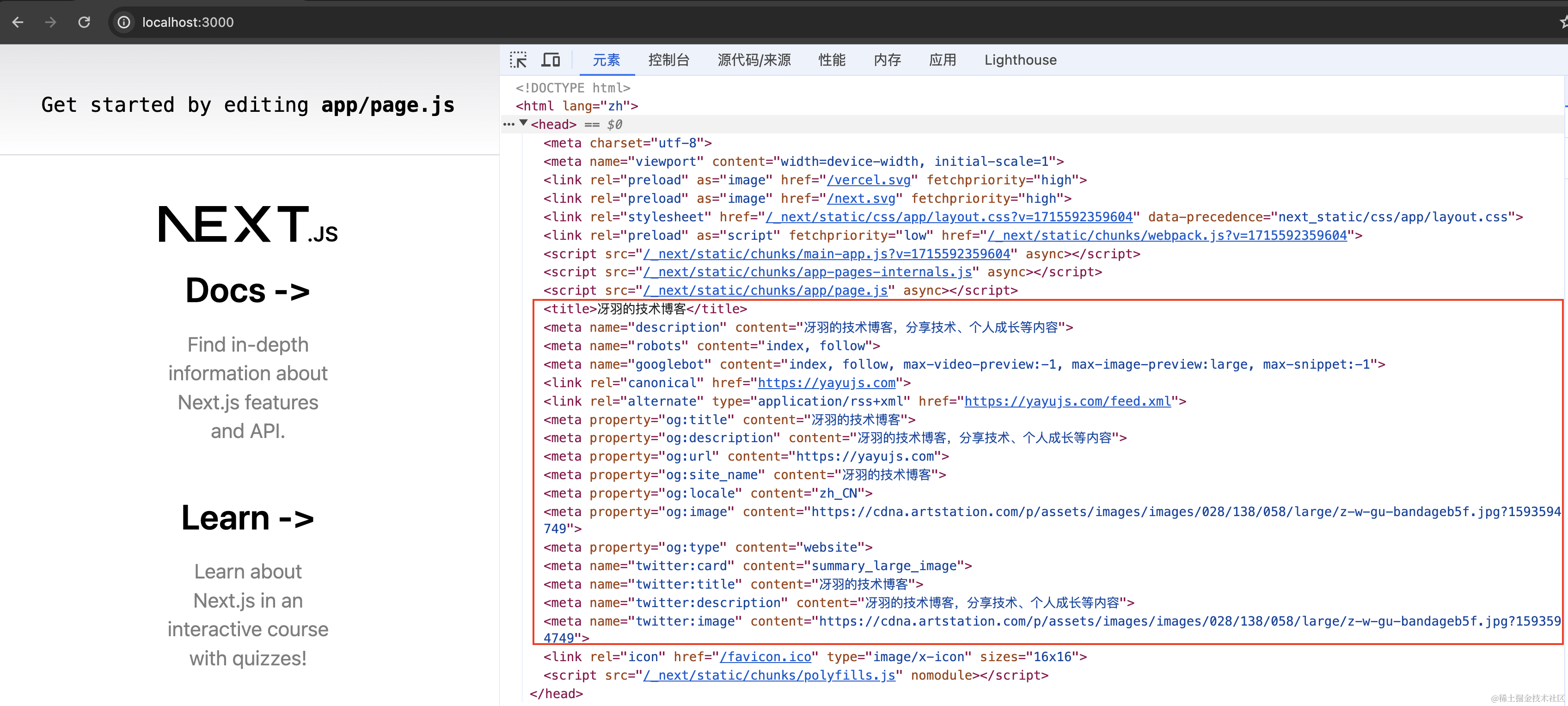Image resolution: width=1568 pixels, height=706 pixels.
Task: Toggle the device toolbar emulation
Action: [x=550, y=60]
